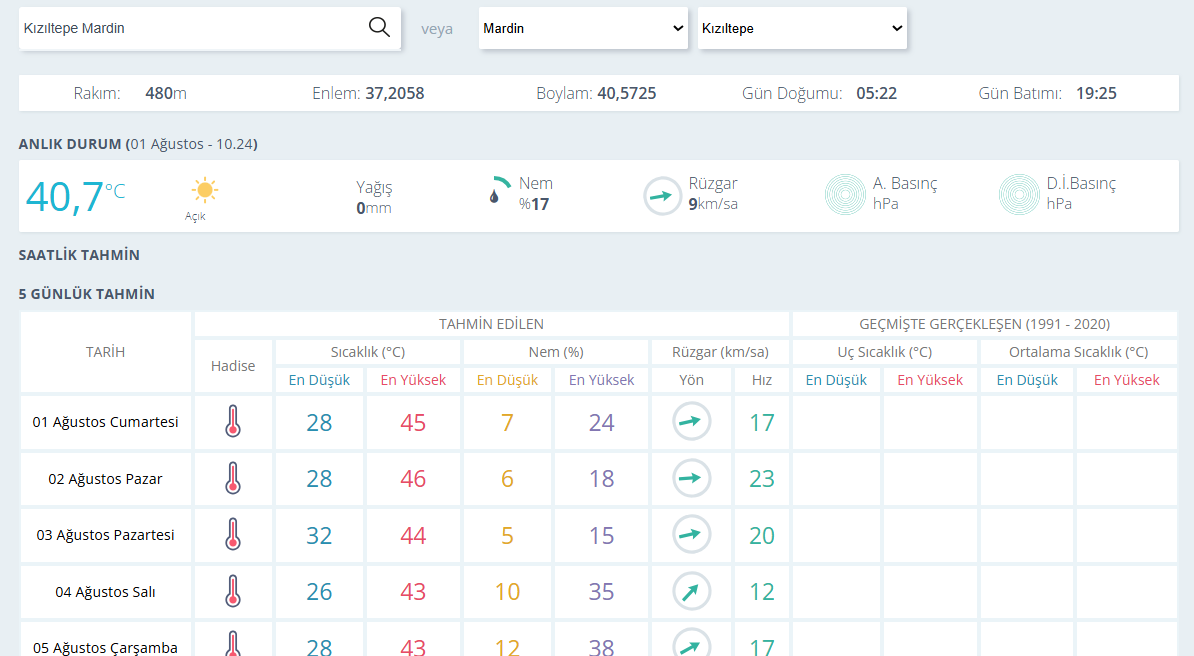Click highest humidity 18 for 02 Ağustos
The height and width of the screenshot is (656, 1194).
point(601,478)
